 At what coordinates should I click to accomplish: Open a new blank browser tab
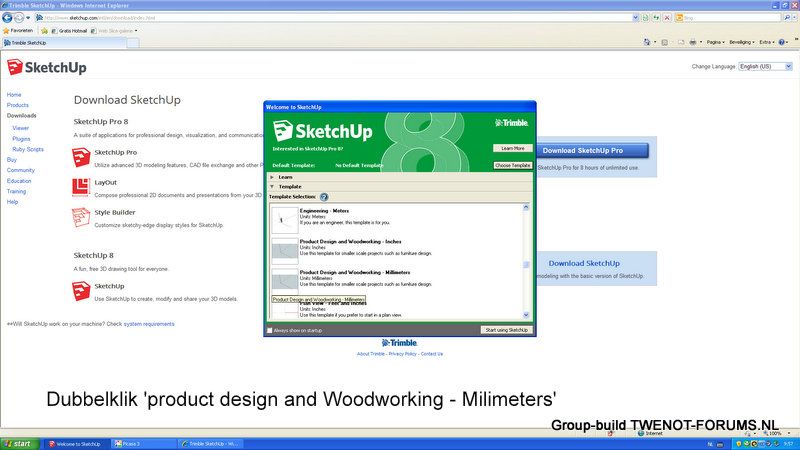(x=133, y=43)
